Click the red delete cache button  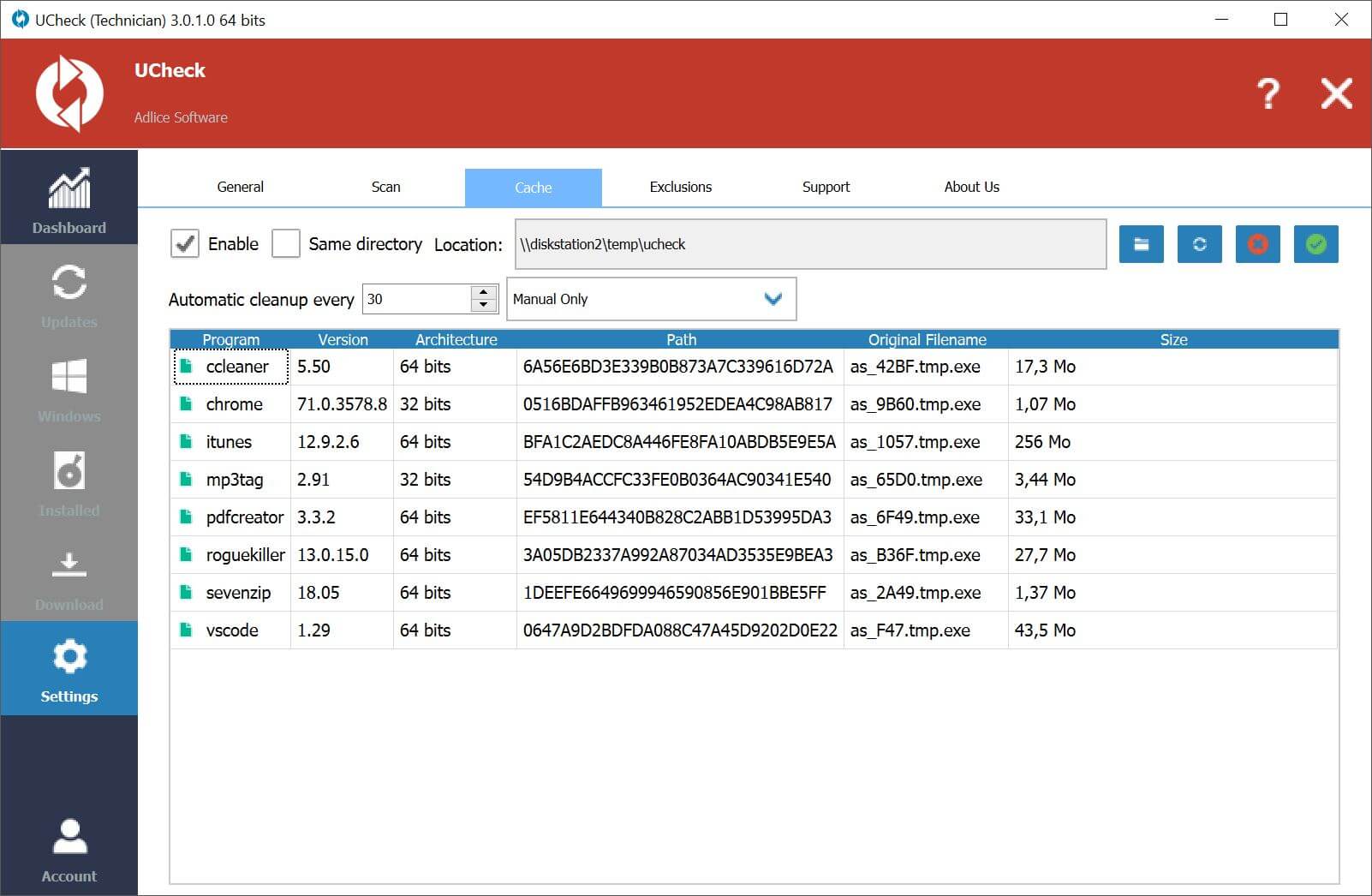pyautogui.click(x=1257, y=244)
